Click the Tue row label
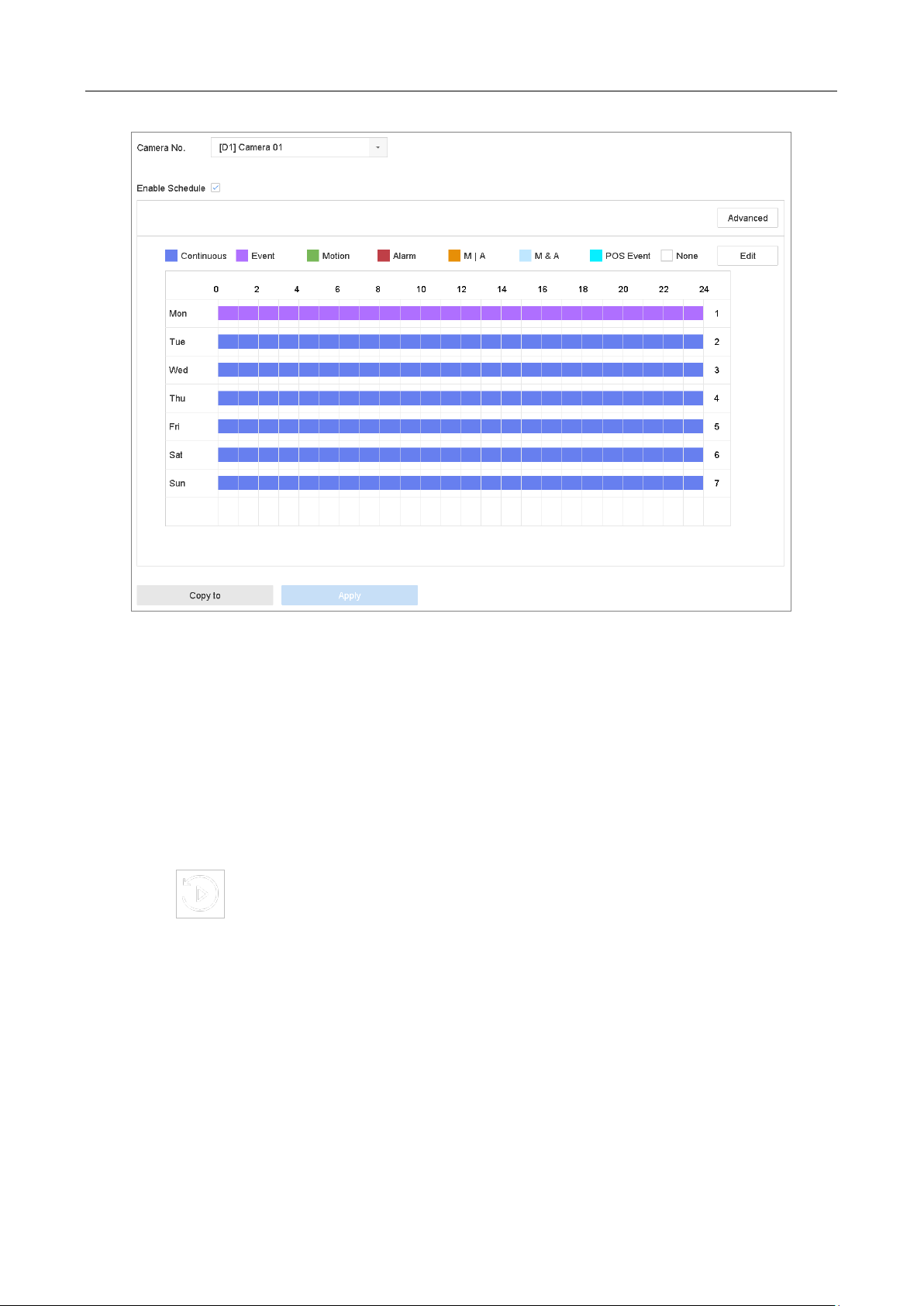 point(178,342)
